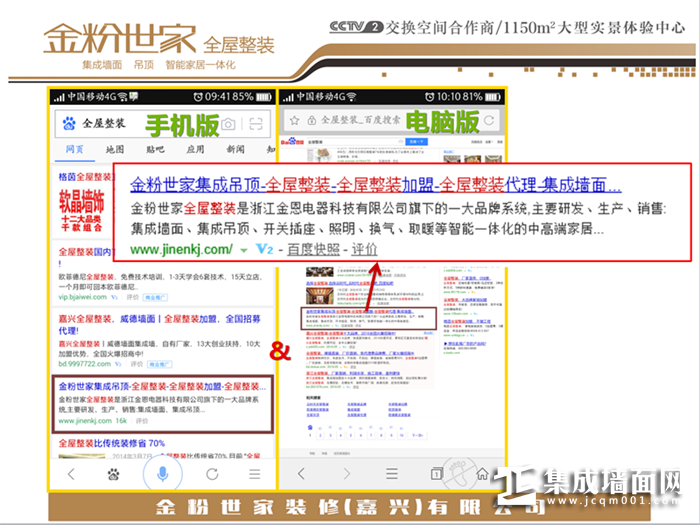Click the 评价 link in enlarged result
700x525 pixels.
click(x=364, y=249)
